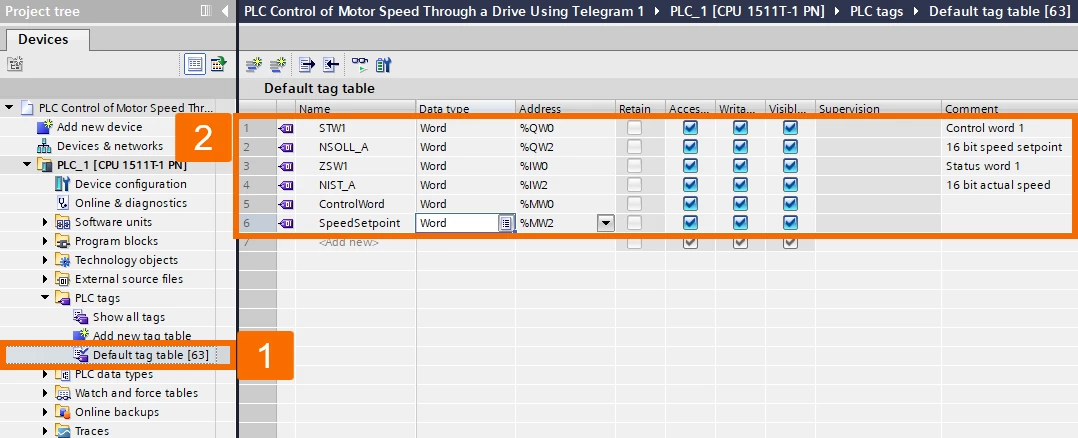Collapse Project tree with the left arrow
The height and width of the screenshot is (438, 1078).
point(226,11)
